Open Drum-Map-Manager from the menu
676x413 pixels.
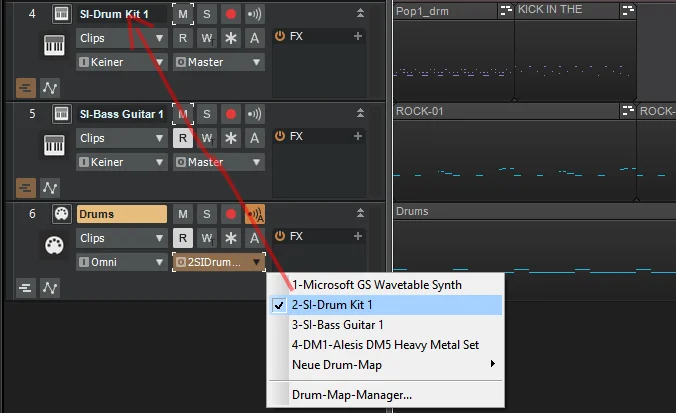(x=385, y=395)
